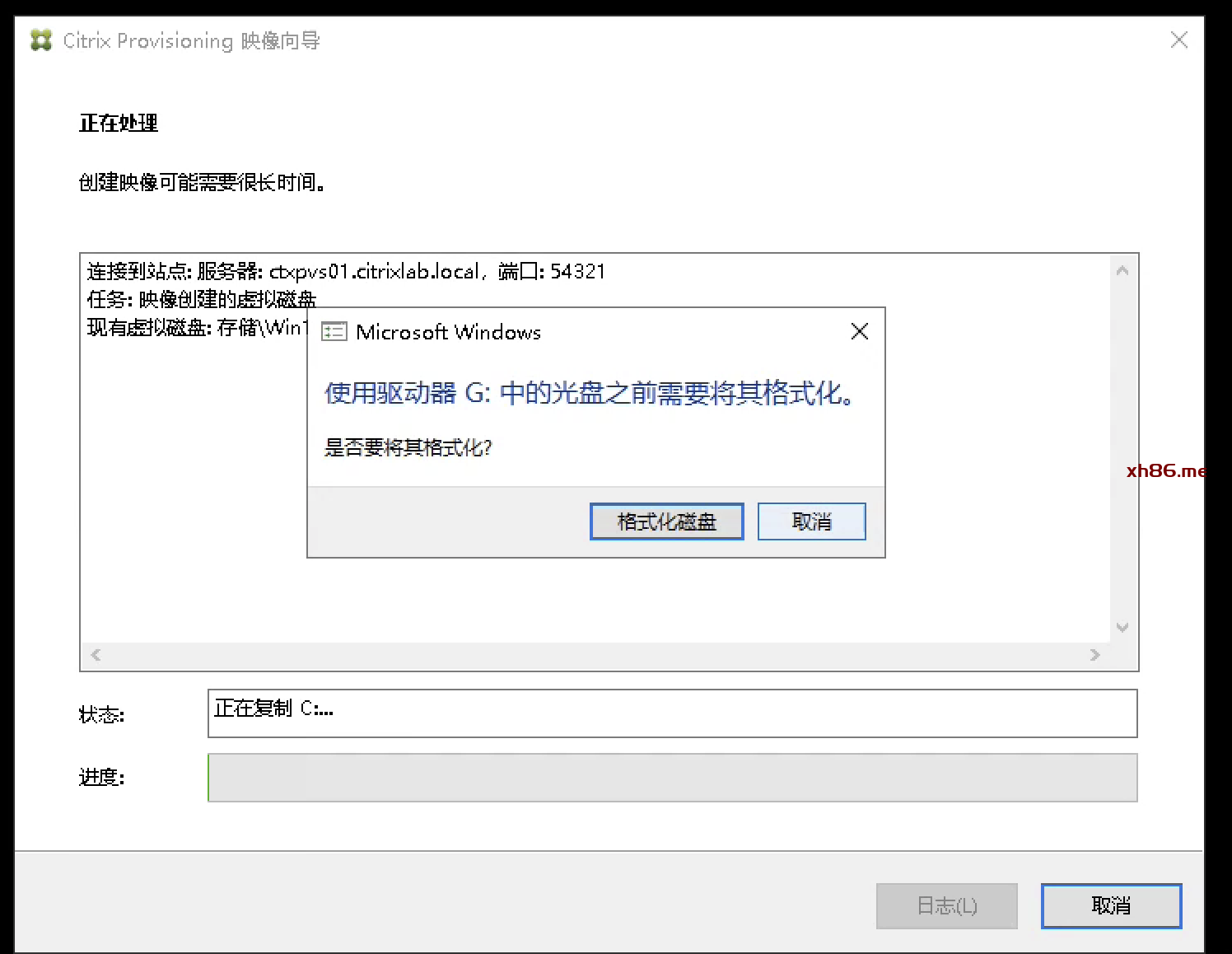Click the log line 连接到站点: 服务器: ctxpvs01.citrixlab.local
The image size is (1232, 954).
pos(346,271)
